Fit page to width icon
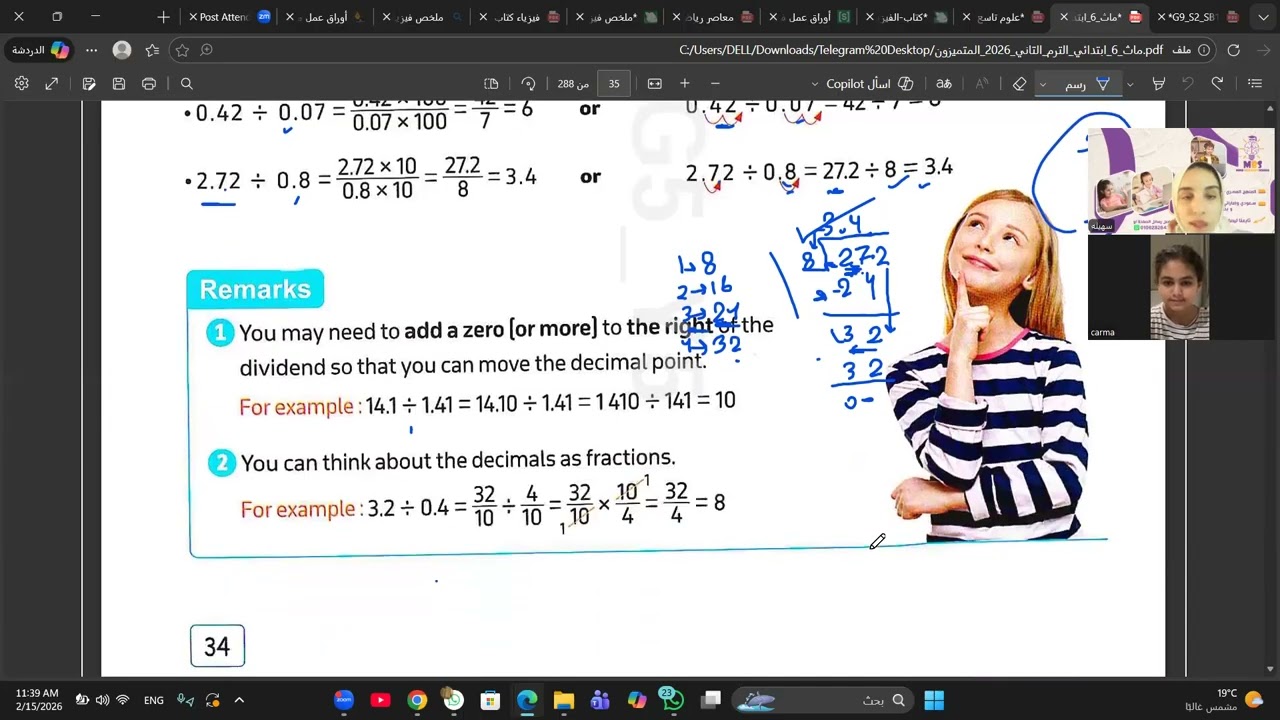 click(x=655, y=84)
